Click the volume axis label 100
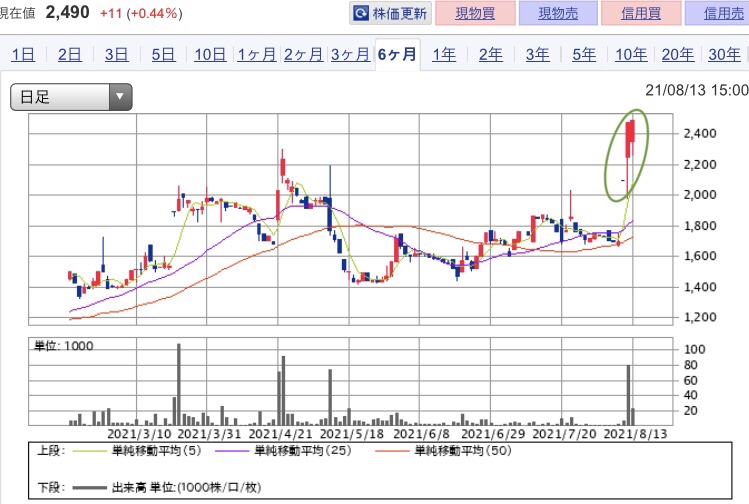The width and height of the screenshot is (749, 504). [x=695, y=349]
